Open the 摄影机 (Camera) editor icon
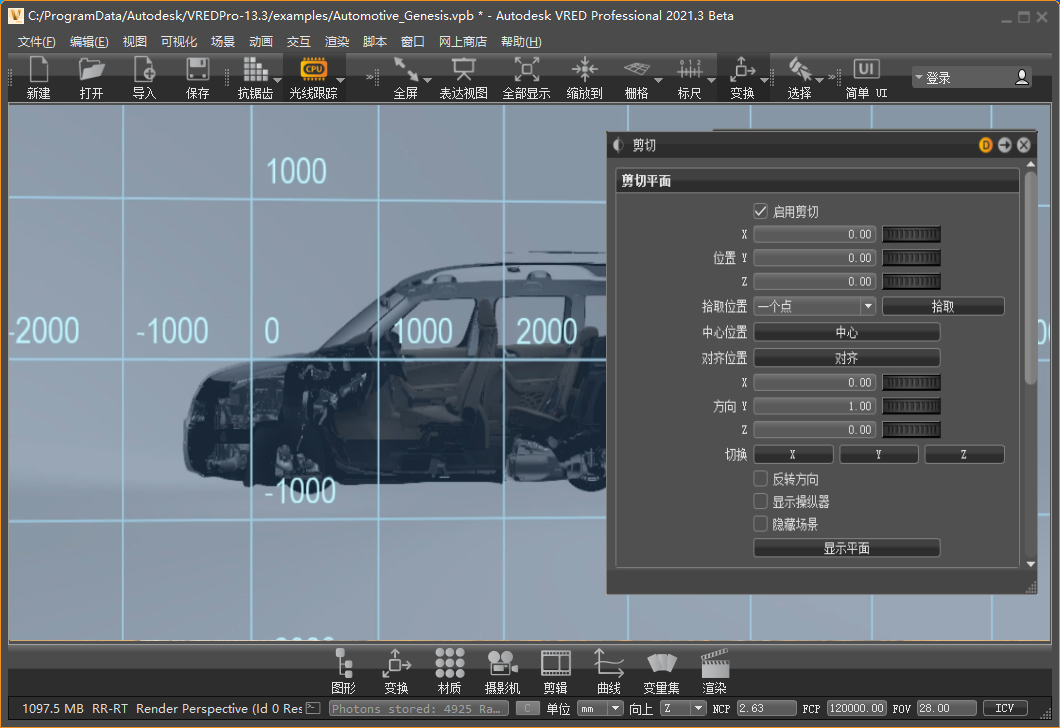Screen dimensions: 1060x728 pos(502,664)
